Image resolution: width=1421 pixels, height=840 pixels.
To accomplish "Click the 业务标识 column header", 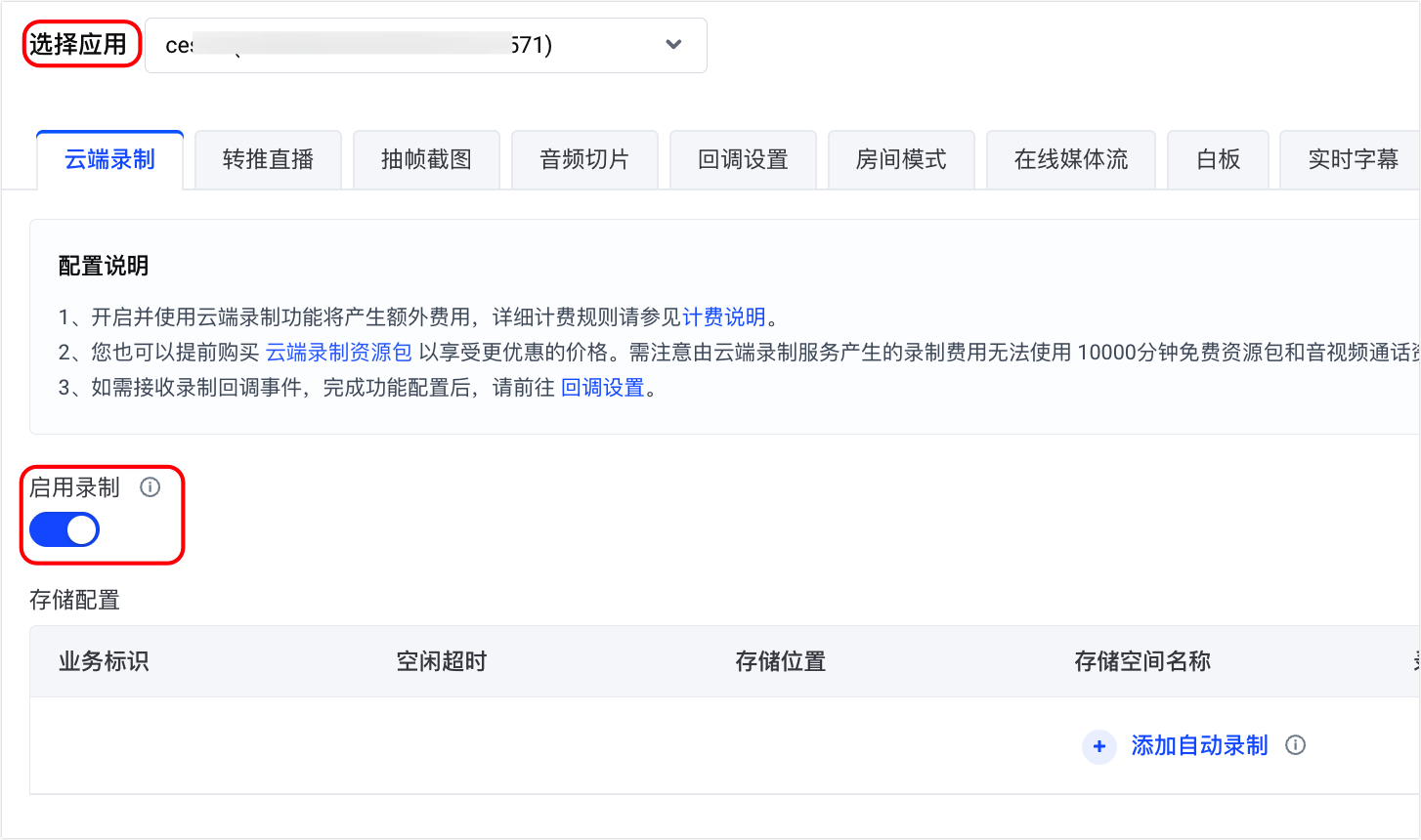I will [x=104, y=661].
